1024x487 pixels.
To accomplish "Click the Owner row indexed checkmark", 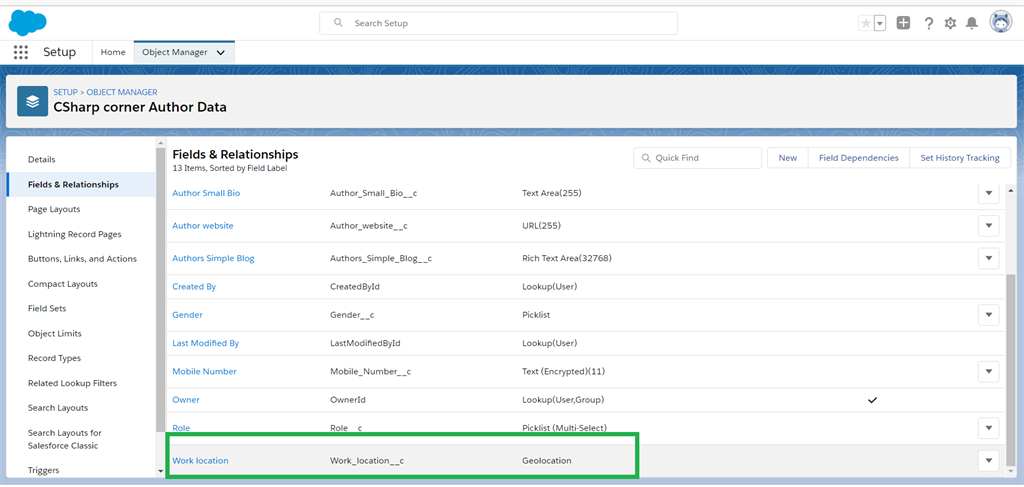I will [x=872, y=400].
